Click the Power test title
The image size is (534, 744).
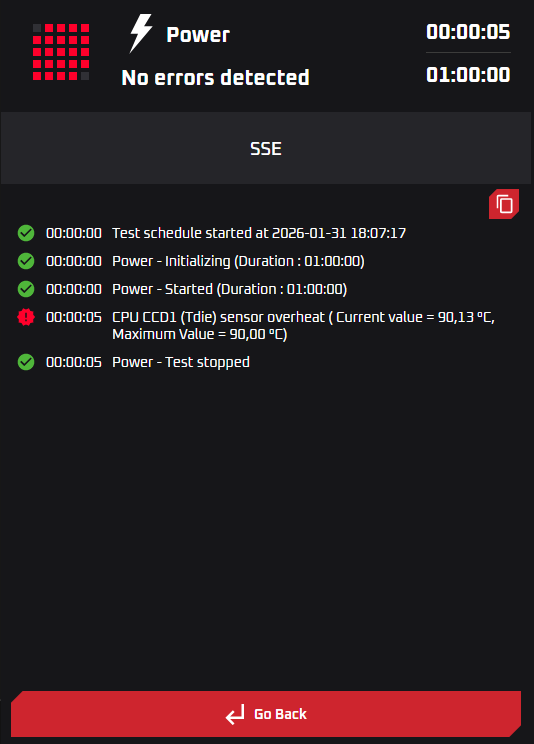tap(198, 35)
